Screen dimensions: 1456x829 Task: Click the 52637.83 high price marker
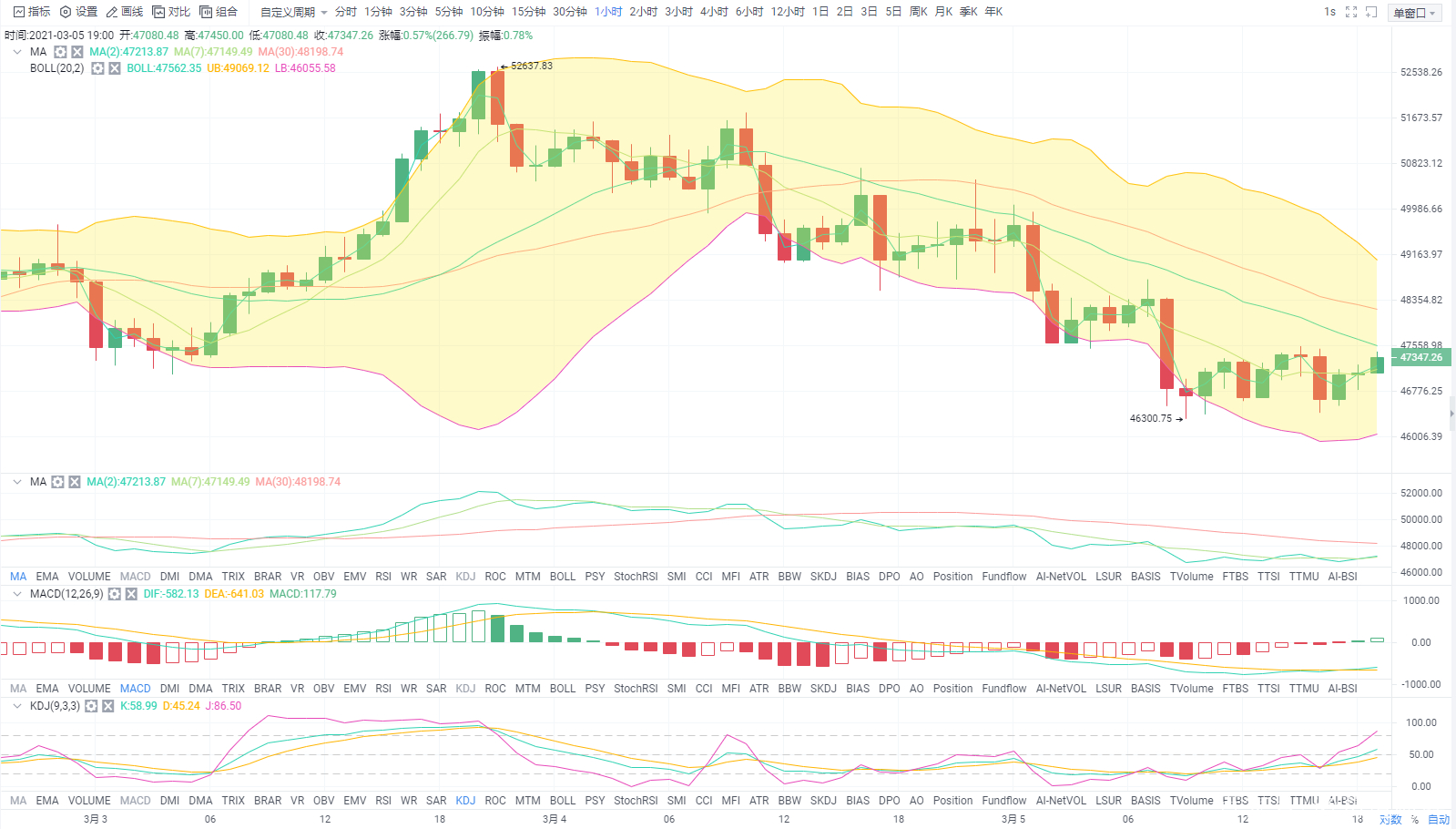[527, 66]
